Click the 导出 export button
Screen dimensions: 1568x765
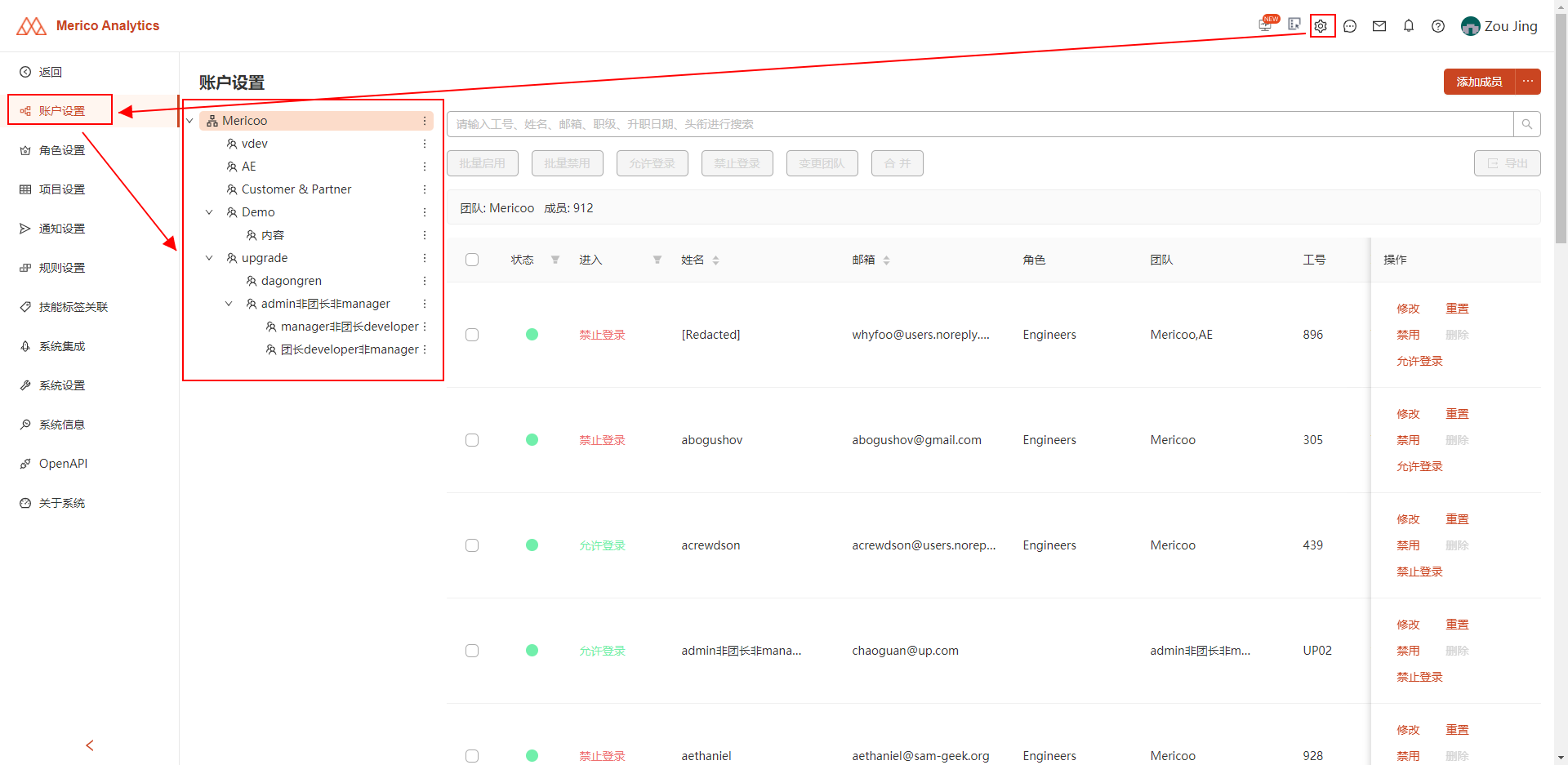[1508, 163]
